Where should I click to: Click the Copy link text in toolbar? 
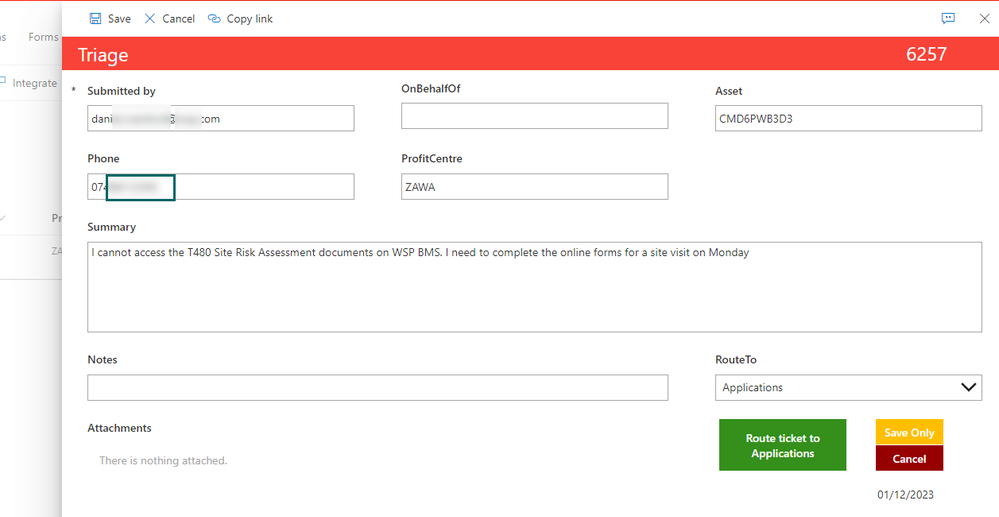coord(250,18)
